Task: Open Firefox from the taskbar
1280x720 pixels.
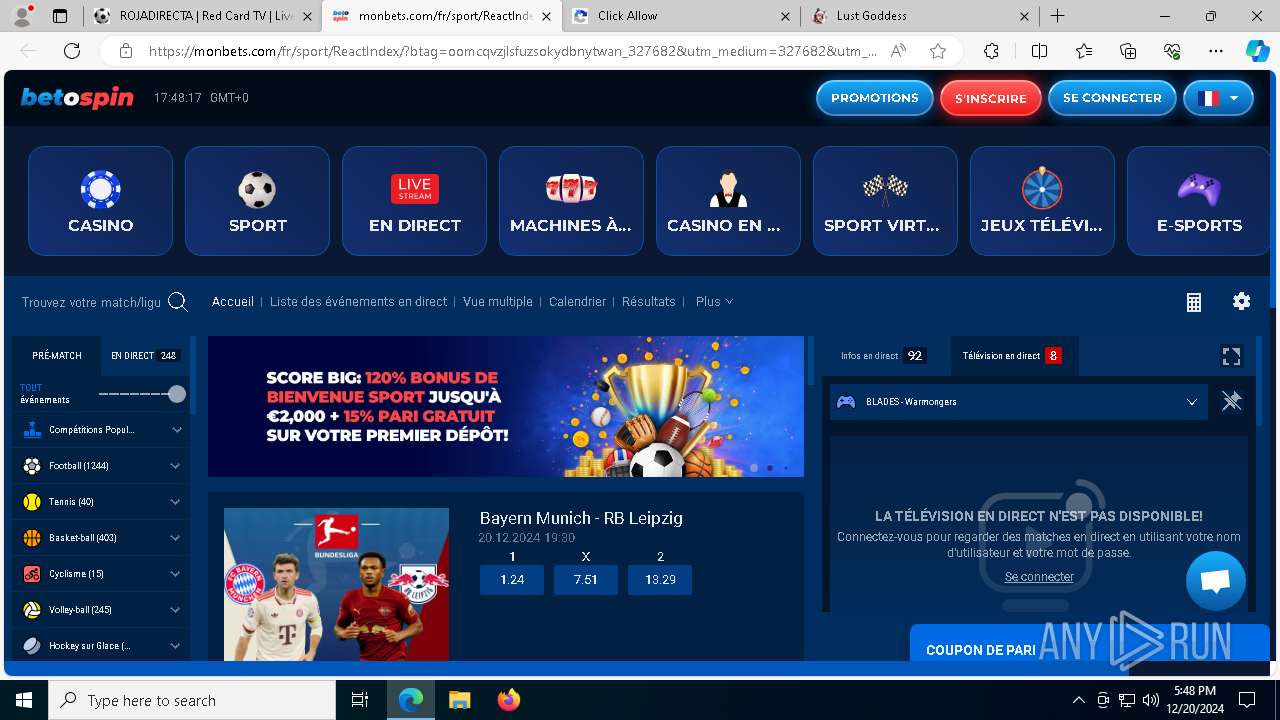Action: click(x=509, y=700)
